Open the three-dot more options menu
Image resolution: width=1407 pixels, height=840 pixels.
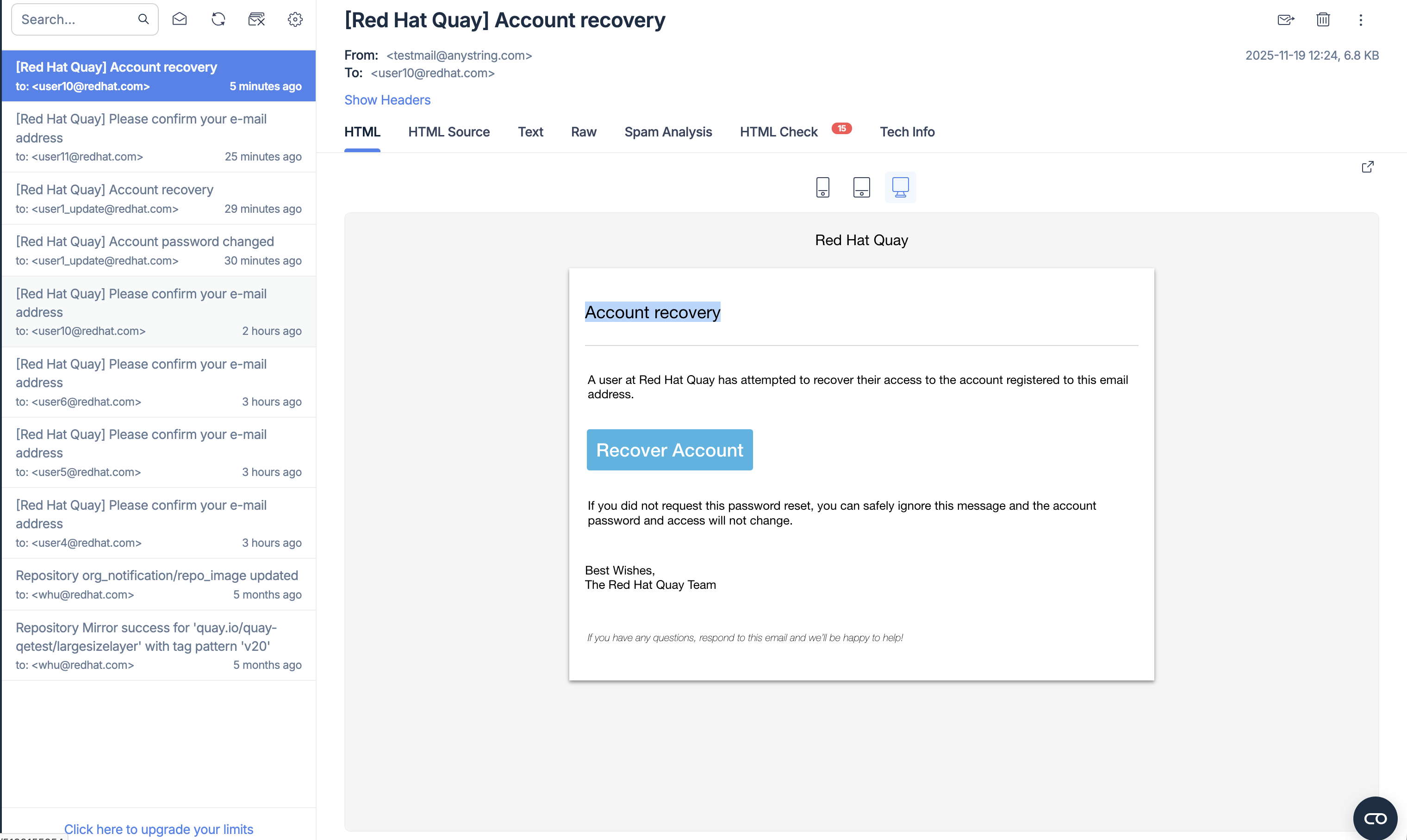click(x=1361, y=20)
